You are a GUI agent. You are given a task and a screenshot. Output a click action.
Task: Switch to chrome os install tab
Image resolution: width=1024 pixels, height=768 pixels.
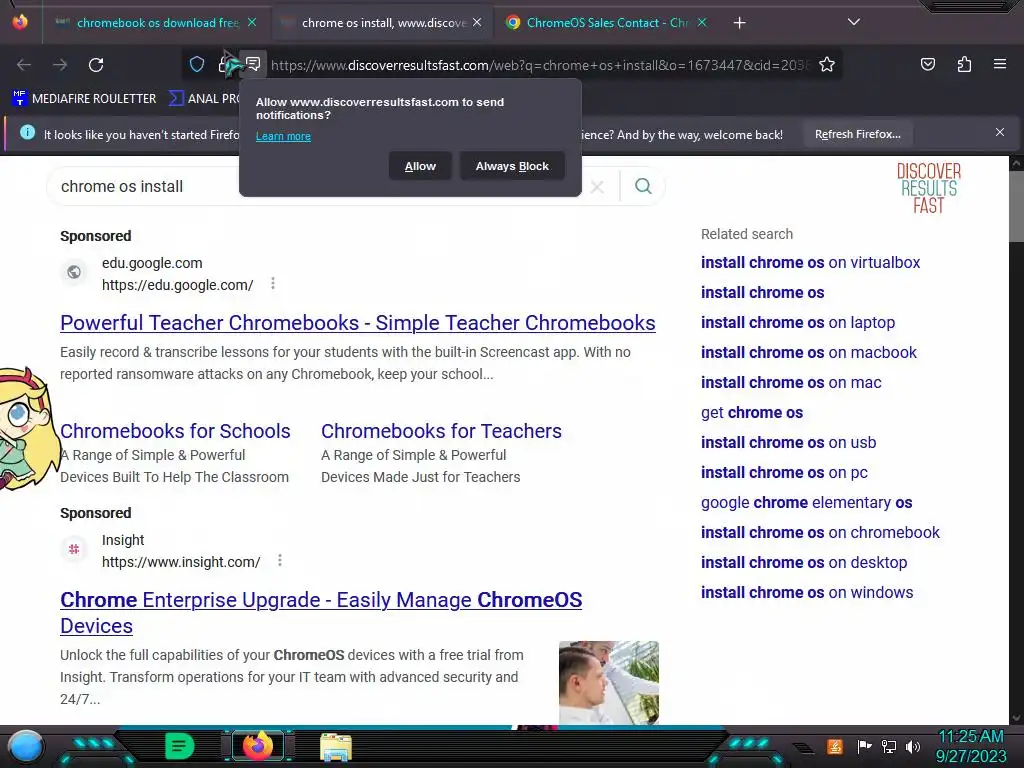(383, 23)
